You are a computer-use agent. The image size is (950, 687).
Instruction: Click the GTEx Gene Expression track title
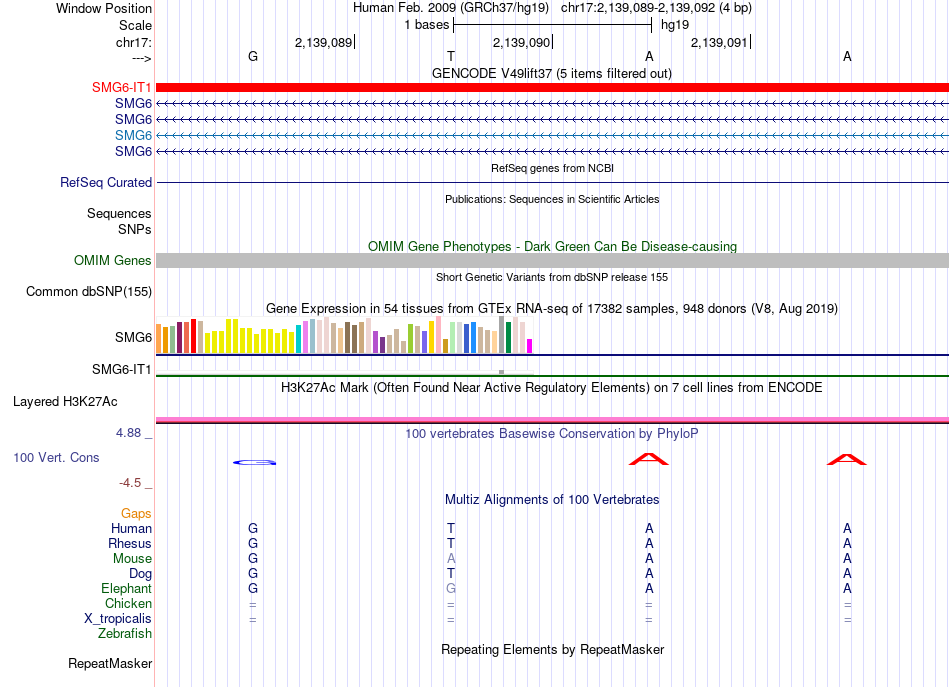552,308
